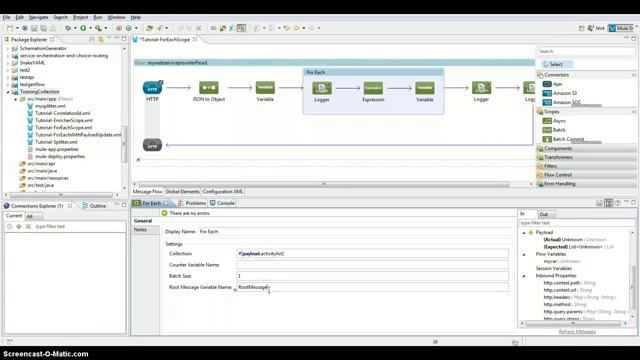The width and height of the screenshot is (640, 360).
Task: Click the New file toolbar icon
Action: [10, 28]
